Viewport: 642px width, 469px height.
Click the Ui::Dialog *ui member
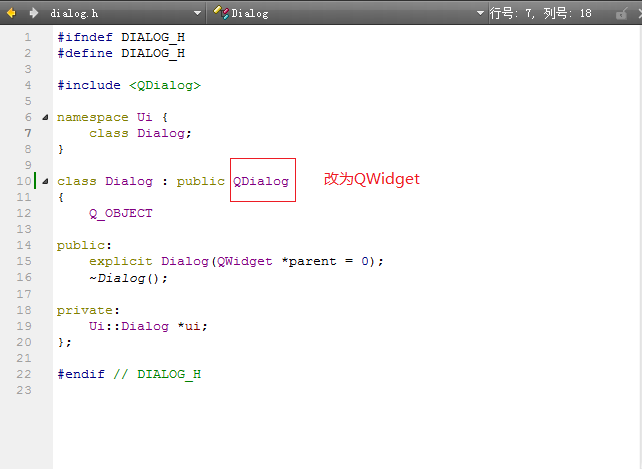[x=148, y=326]
